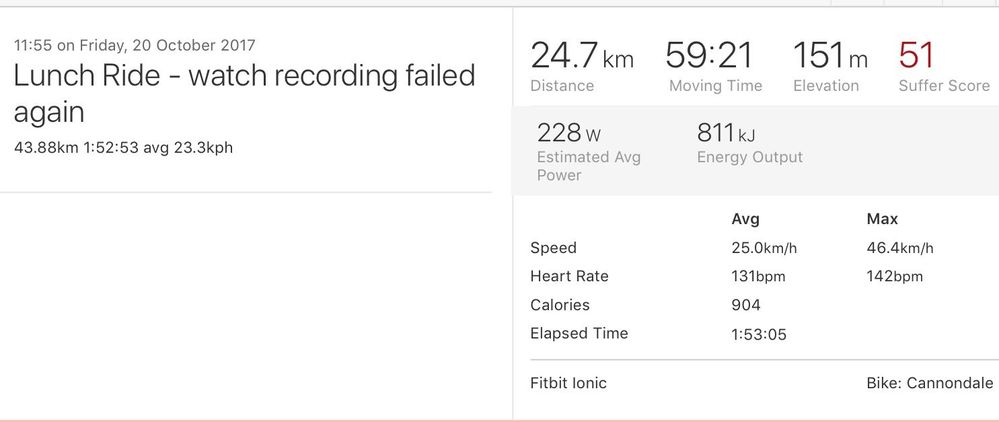The height and width of the screenshot is (422, 999).
Task: Select the 43.88km activity description text
Action: coord(123,147)
